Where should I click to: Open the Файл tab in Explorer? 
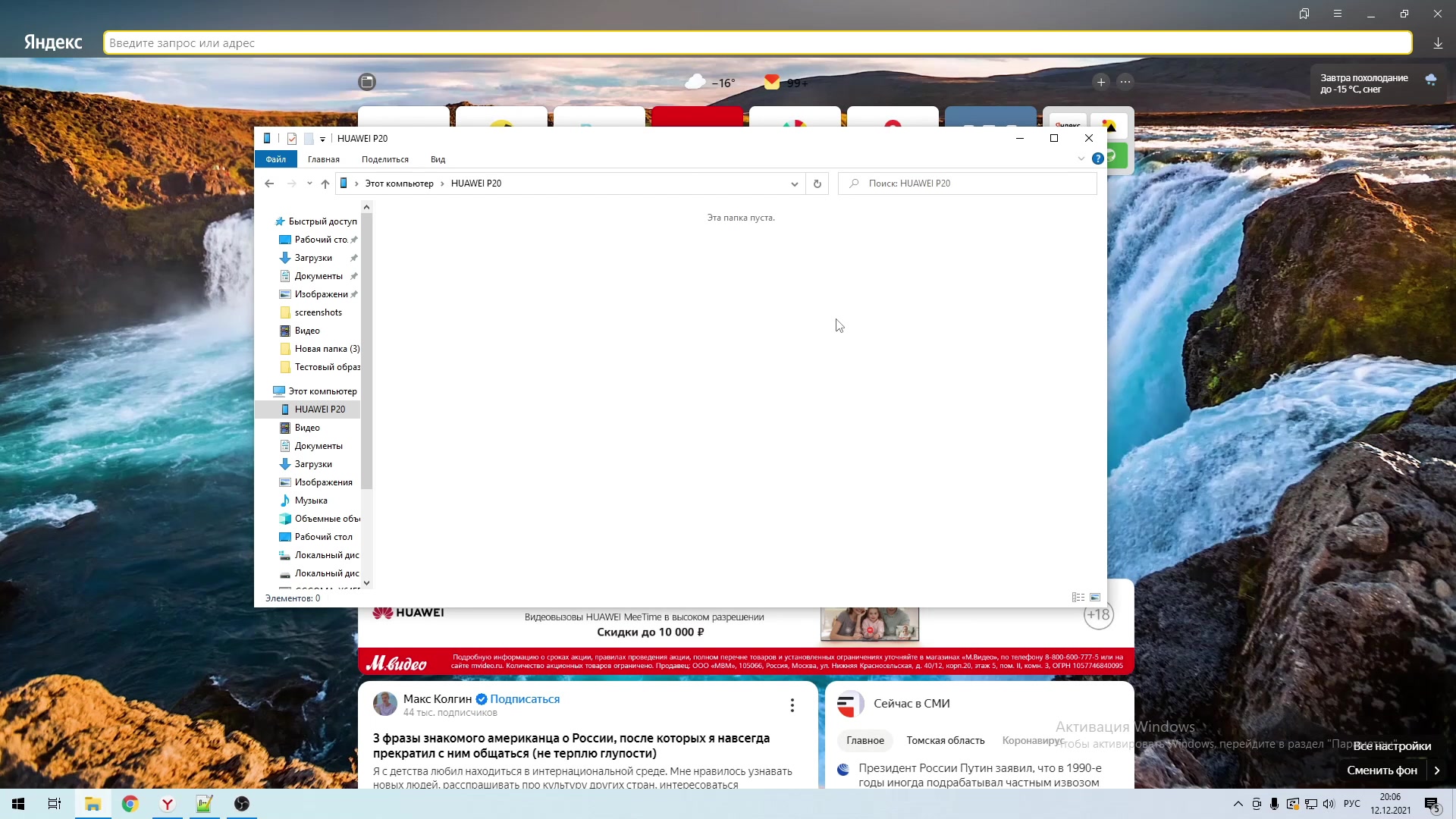275,159
